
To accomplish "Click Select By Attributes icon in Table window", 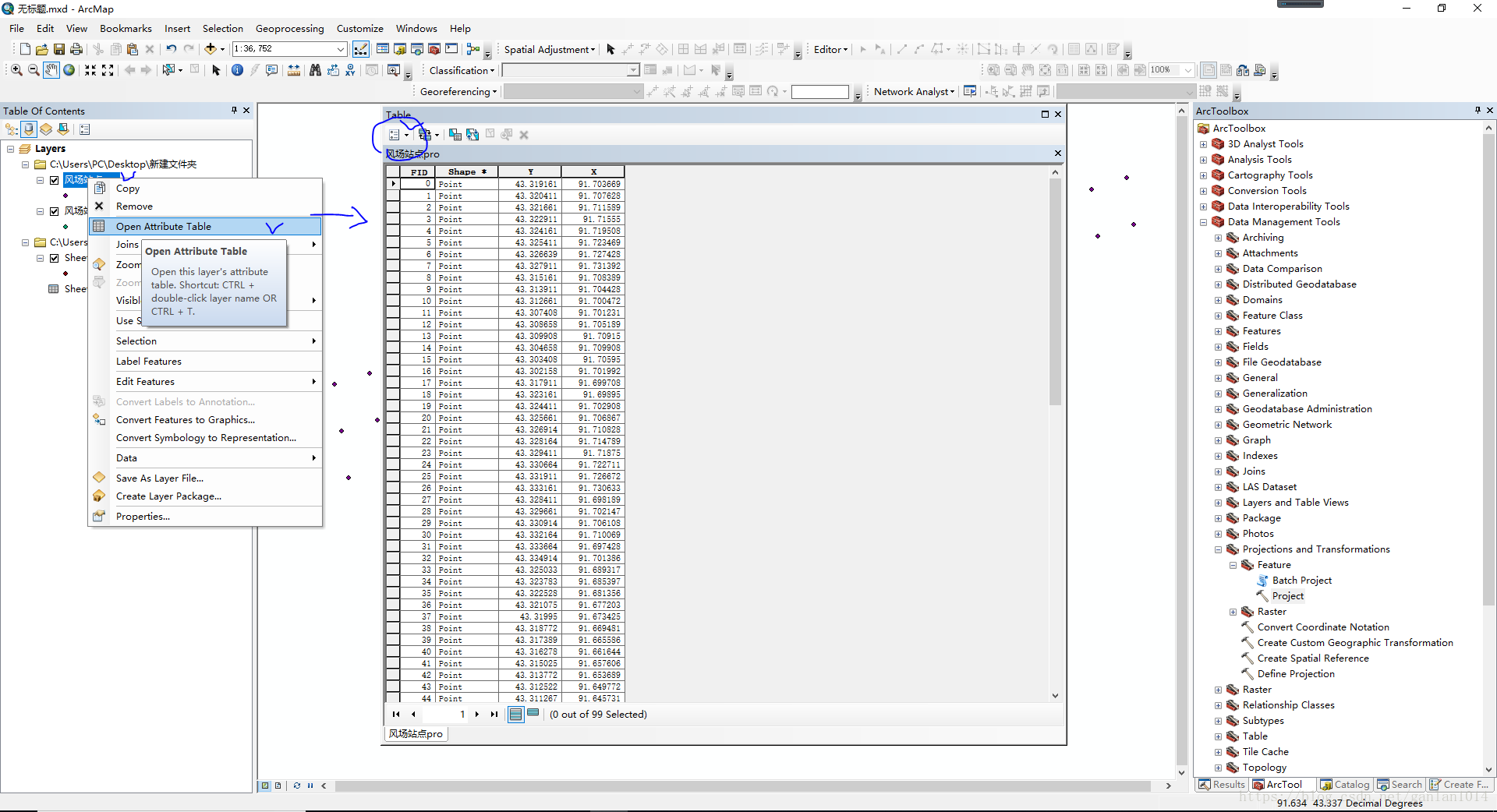I will (x=455, y=135).
